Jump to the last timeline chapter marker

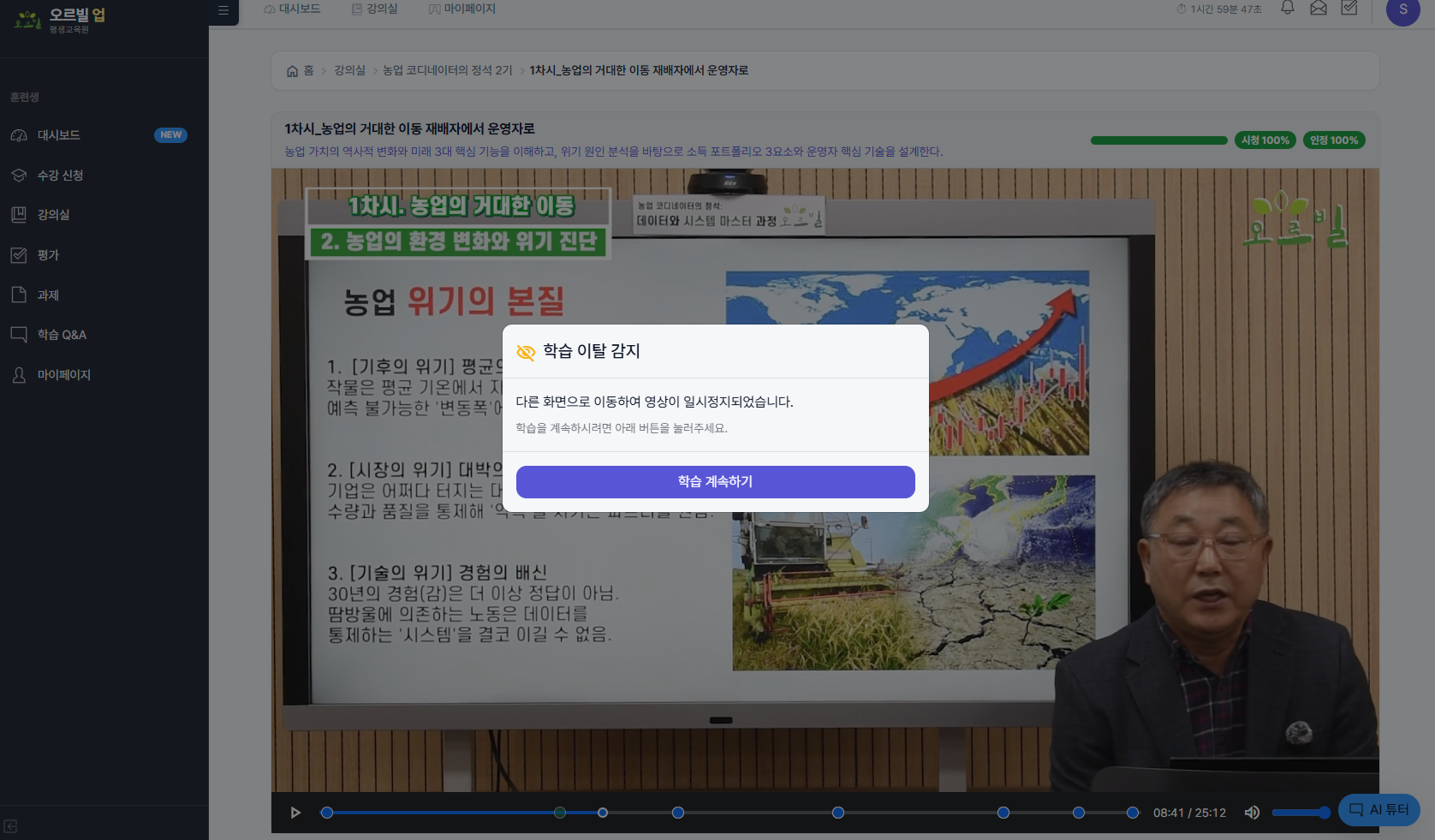pyautogui.click(x=1133, y=813)
